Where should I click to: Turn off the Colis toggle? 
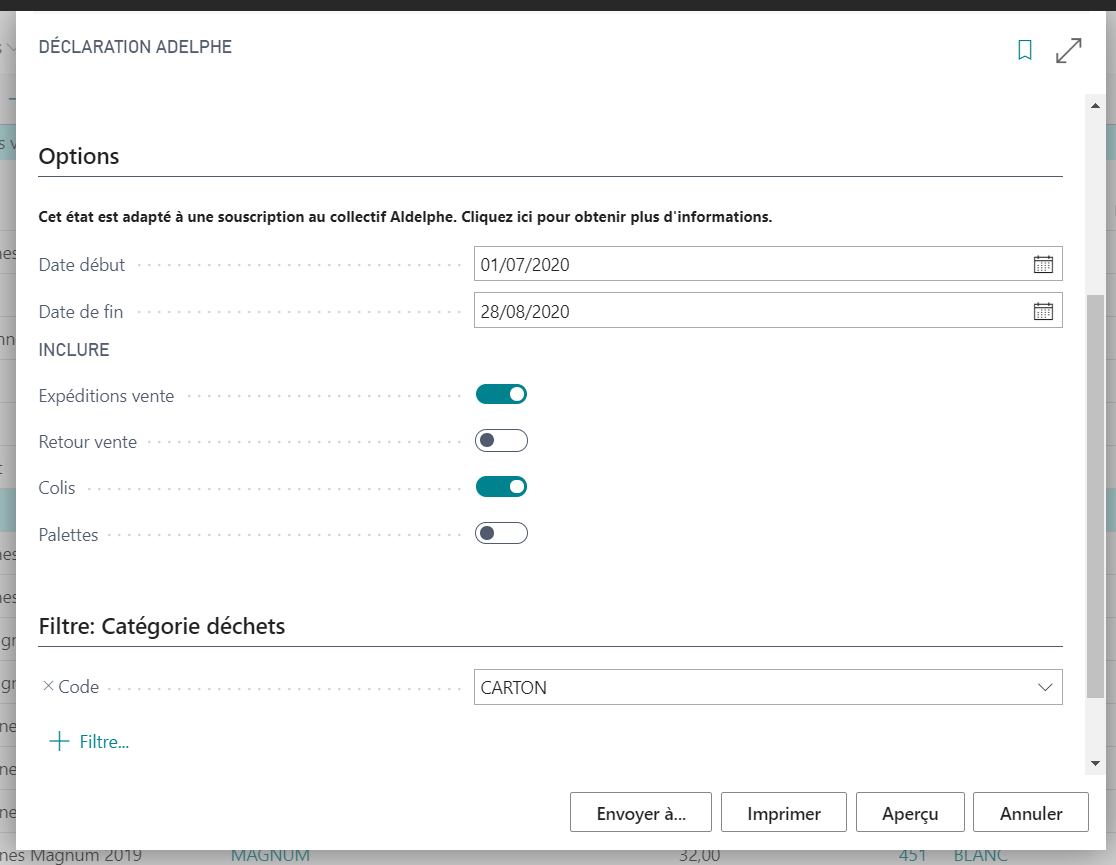pyautogui.click(x=501, y=487)
